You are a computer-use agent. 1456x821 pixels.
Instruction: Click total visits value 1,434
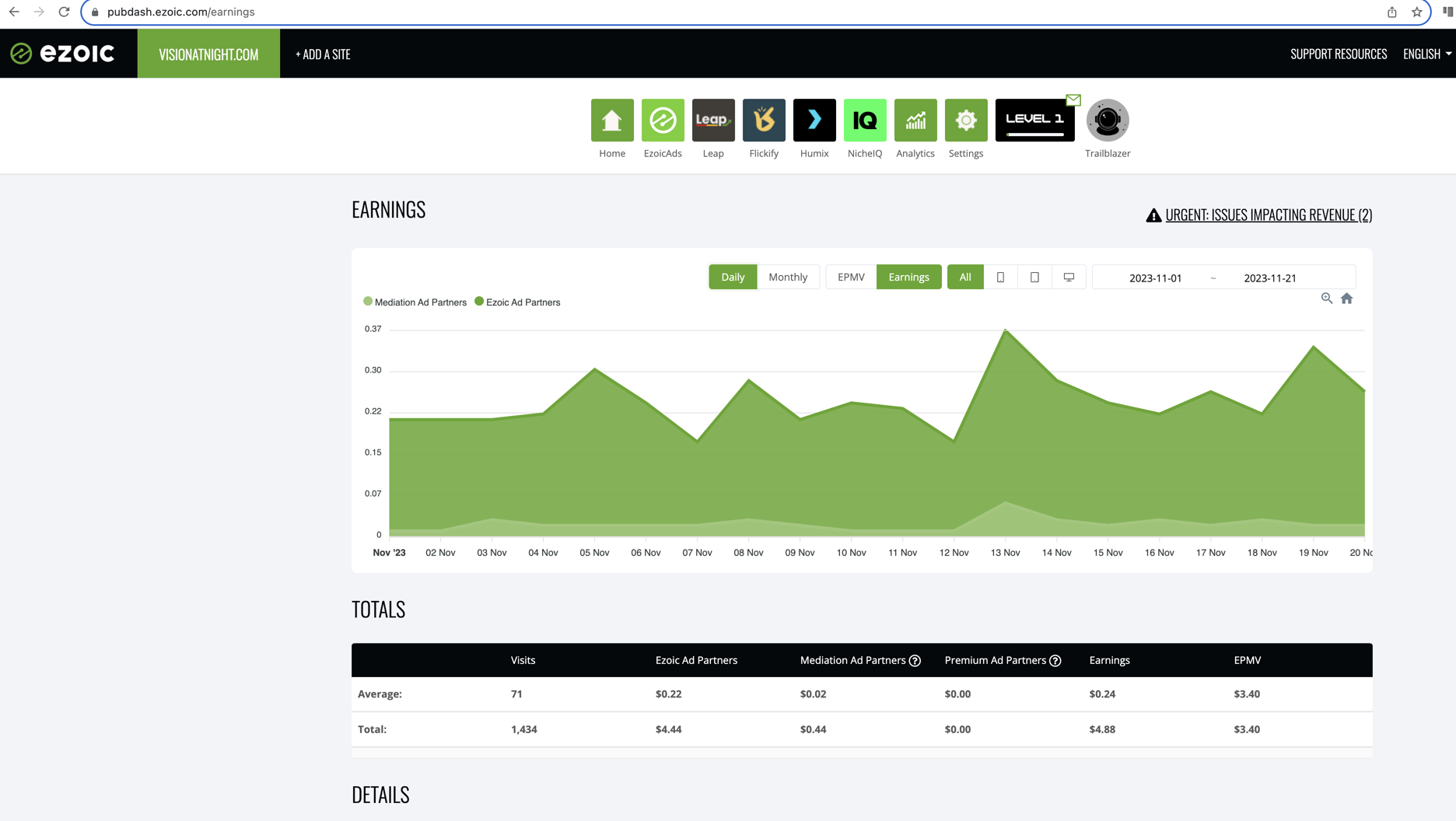pos(523,729)
